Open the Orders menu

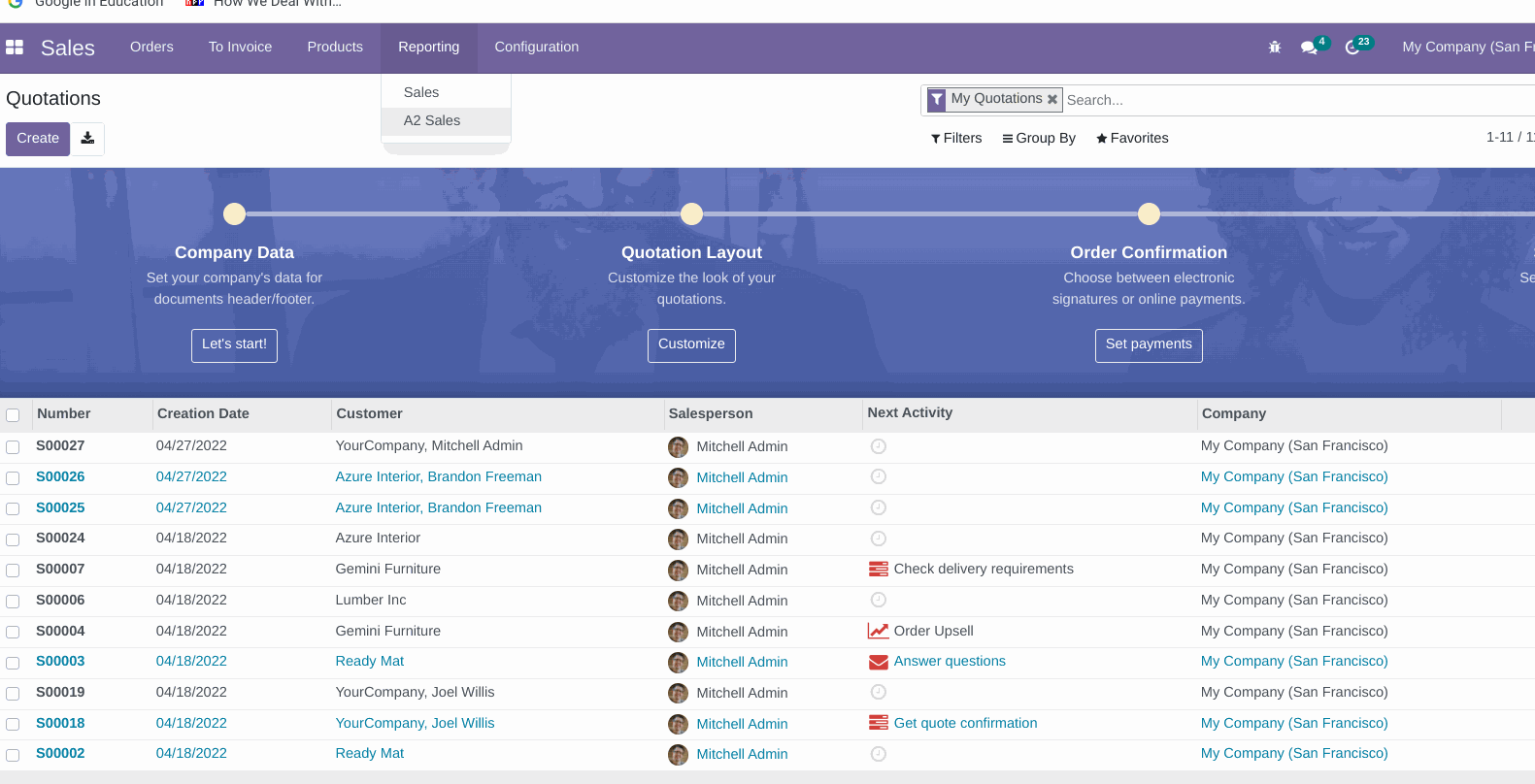coord(151,47)
